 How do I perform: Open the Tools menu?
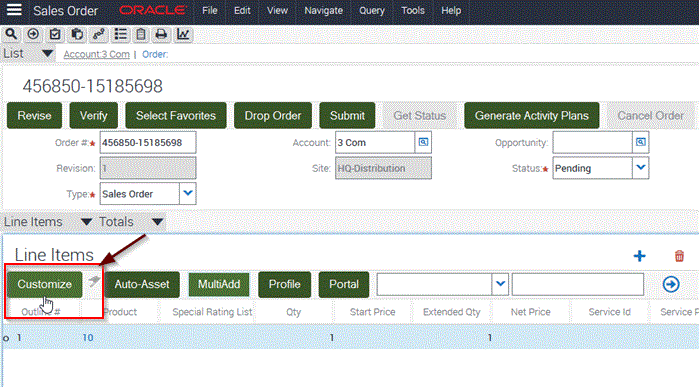point(413,10)
